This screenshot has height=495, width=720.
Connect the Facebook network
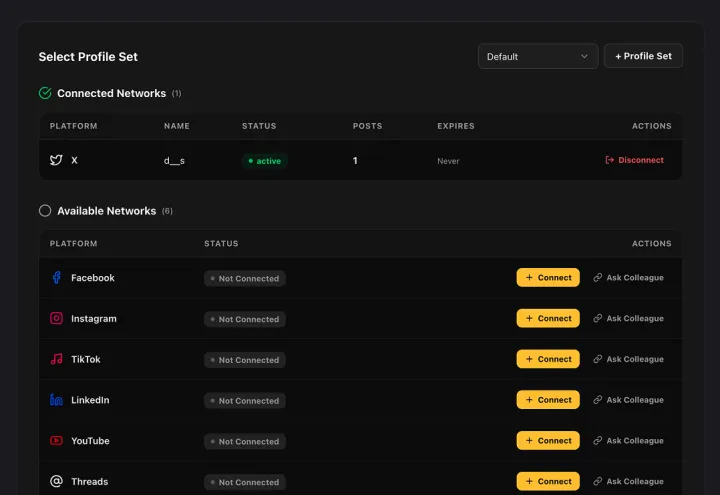pos(548,277)
